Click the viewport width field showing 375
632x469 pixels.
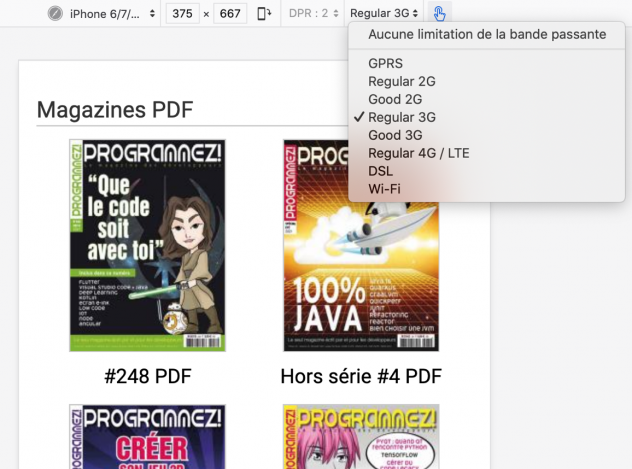[182, 14]
